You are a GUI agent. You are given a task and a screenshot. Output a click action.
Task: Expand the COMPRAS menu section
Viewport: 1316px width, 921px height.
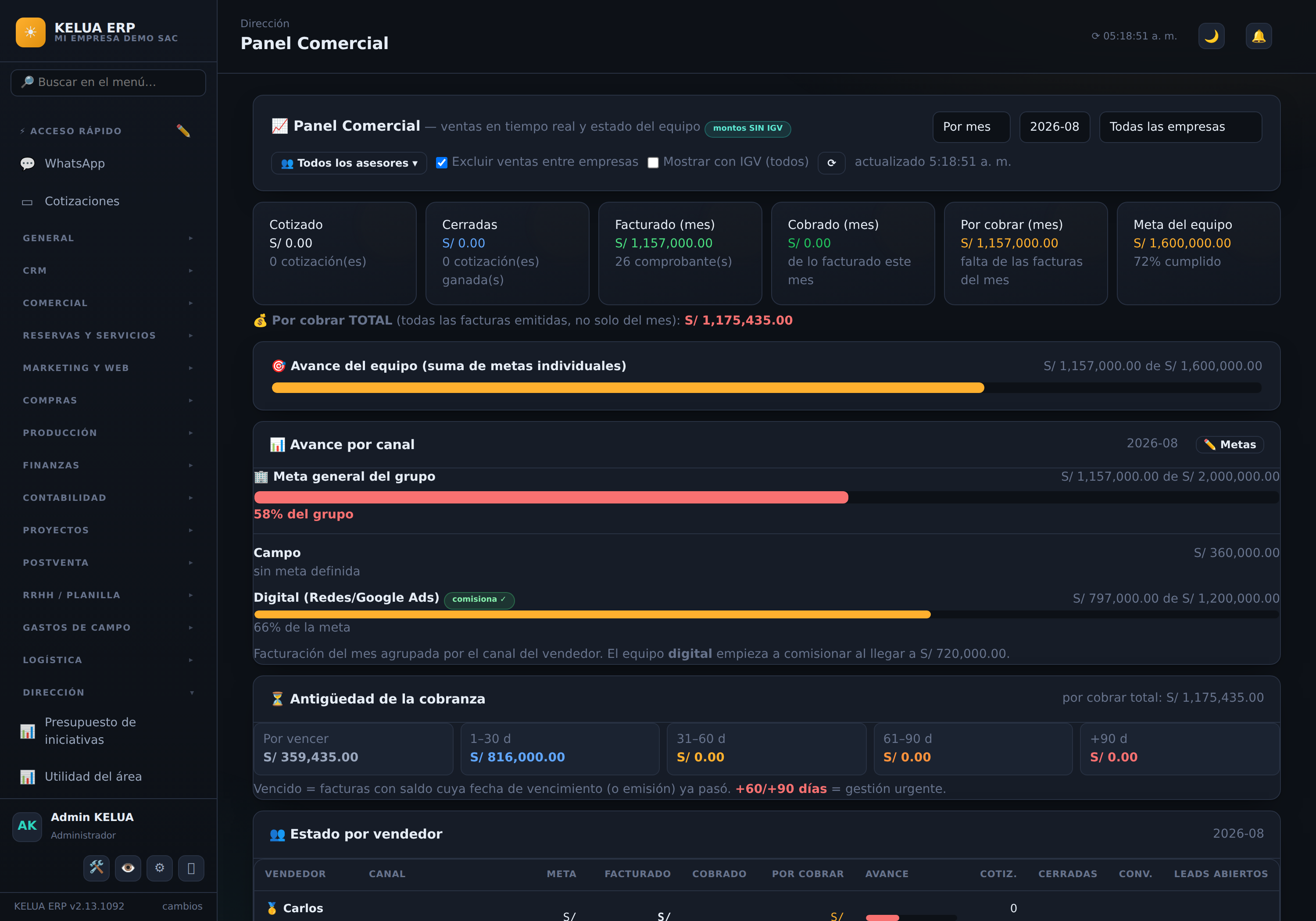click(108, 400)
